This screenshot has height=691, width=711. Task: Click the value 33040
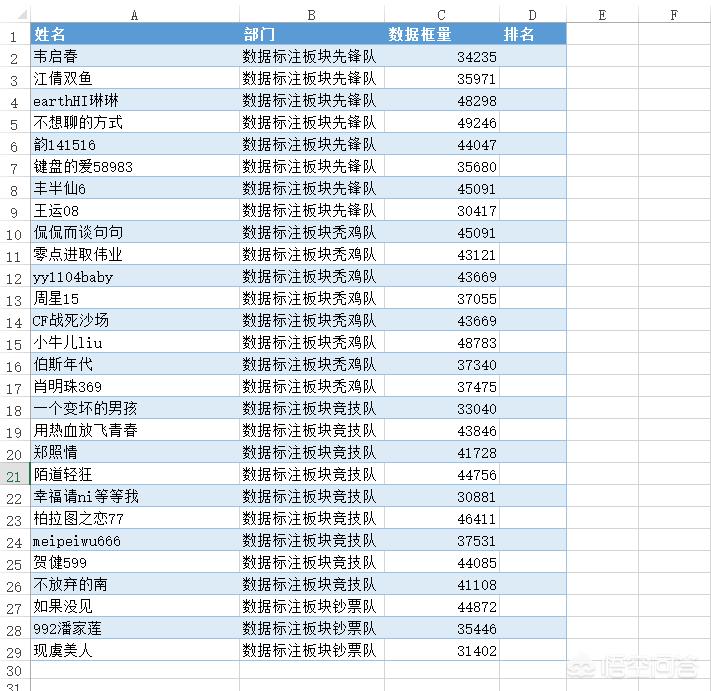[x=477, y=409]
